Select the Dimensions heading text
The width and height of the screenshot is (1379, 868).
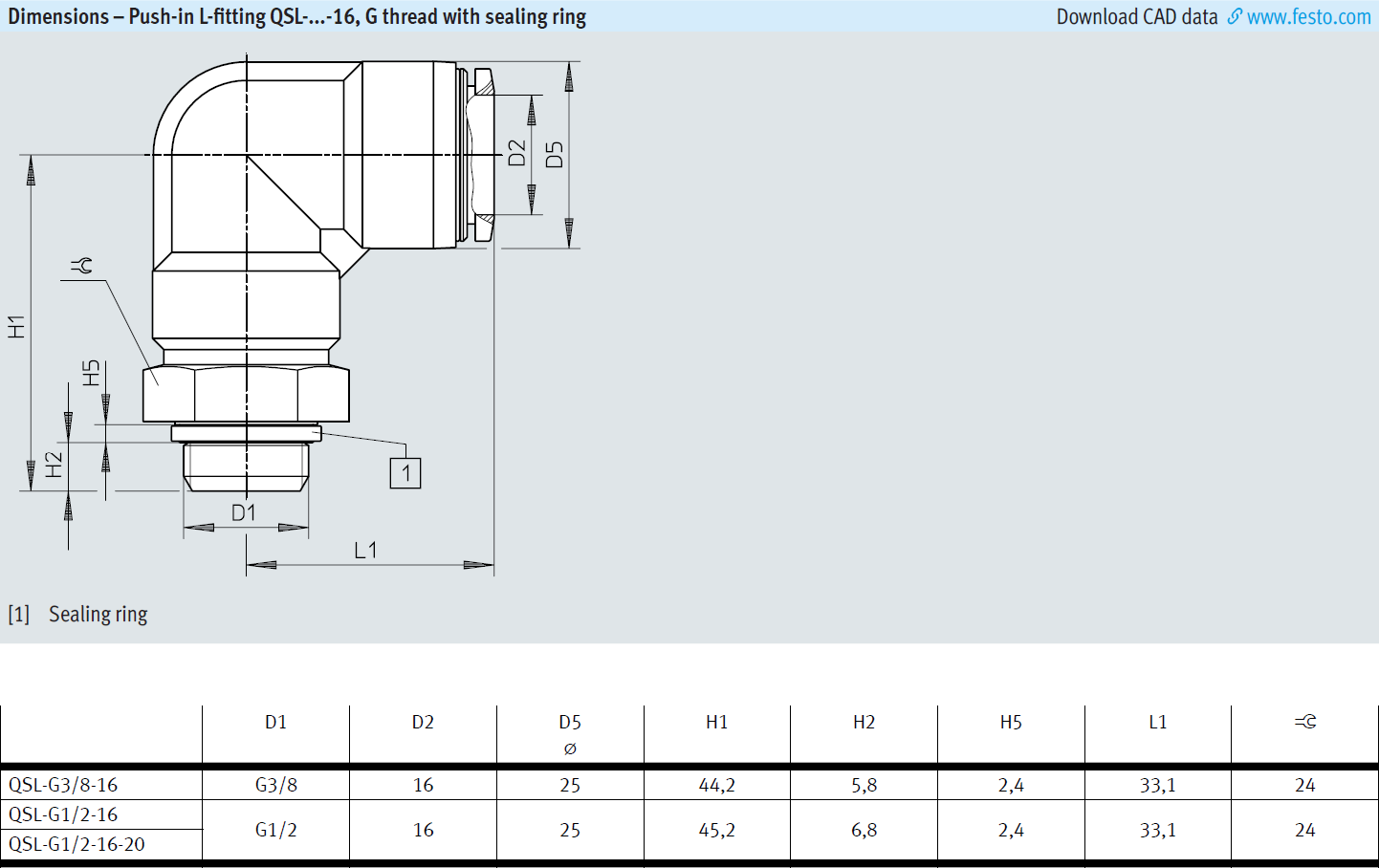296,16
